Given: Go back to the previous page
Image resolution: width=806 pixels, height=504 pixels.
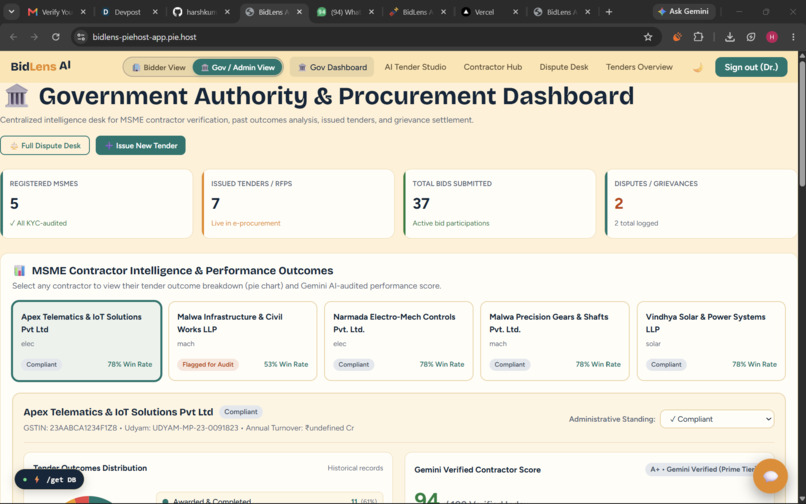Looking at the screenshot, I should tap(14, 37).
